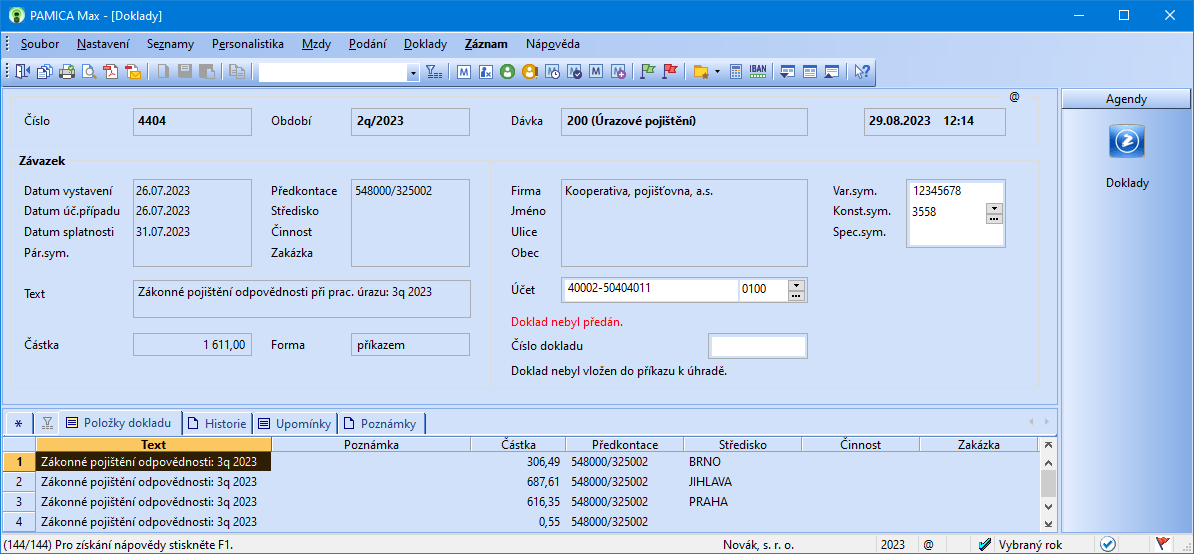Viewport: 1194px width, 554px height.
Task: Click the Předkontace column header
Action: [624, 444]
